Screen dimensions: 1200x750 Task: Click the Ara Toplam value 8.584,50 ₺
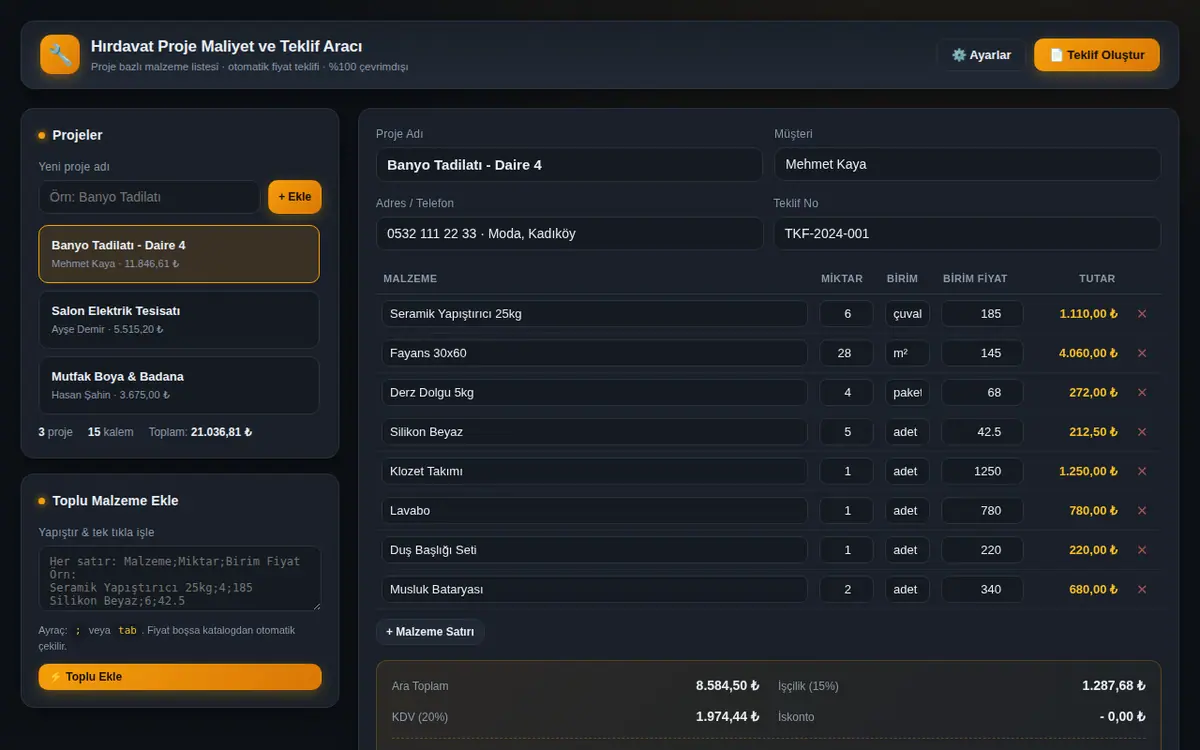728,686
